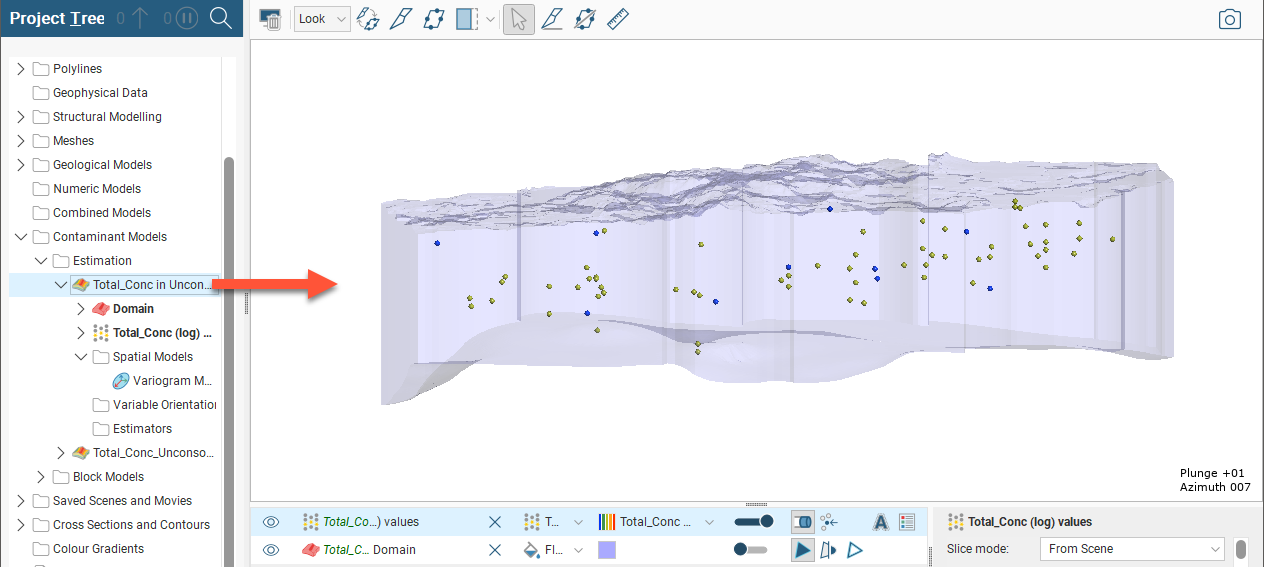
Task: Hide the Total_Conc Domain layer via eye icon
Action: click(270, 549)
